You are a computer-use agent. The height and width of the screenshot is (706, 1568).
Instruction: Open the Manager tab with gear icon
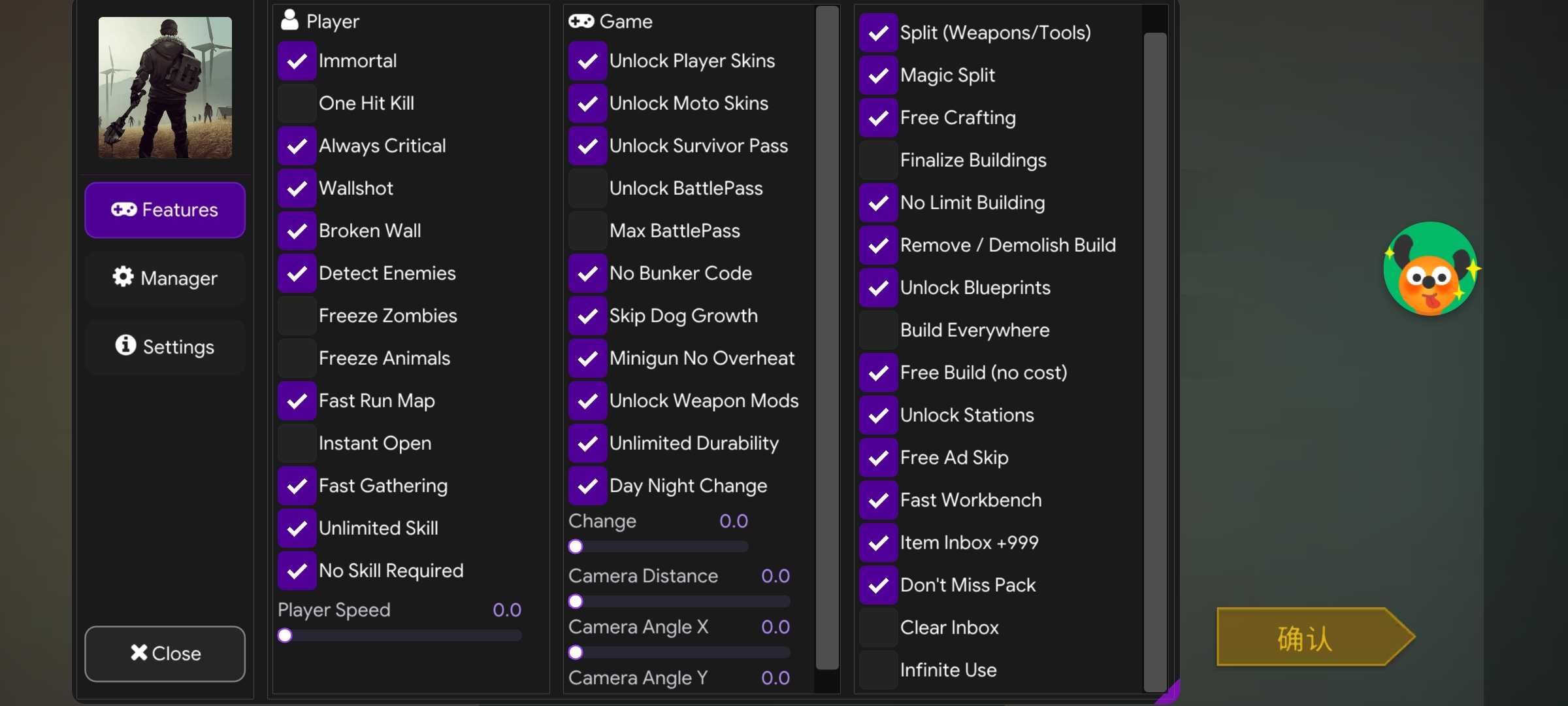(x=165, y=278)
